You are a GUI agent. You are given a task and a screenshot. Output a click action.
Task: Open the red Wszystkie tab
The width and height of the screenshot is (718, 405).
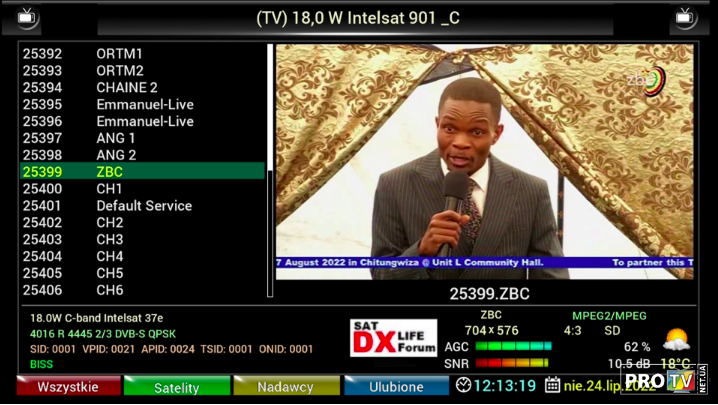(x=68, y=386)
